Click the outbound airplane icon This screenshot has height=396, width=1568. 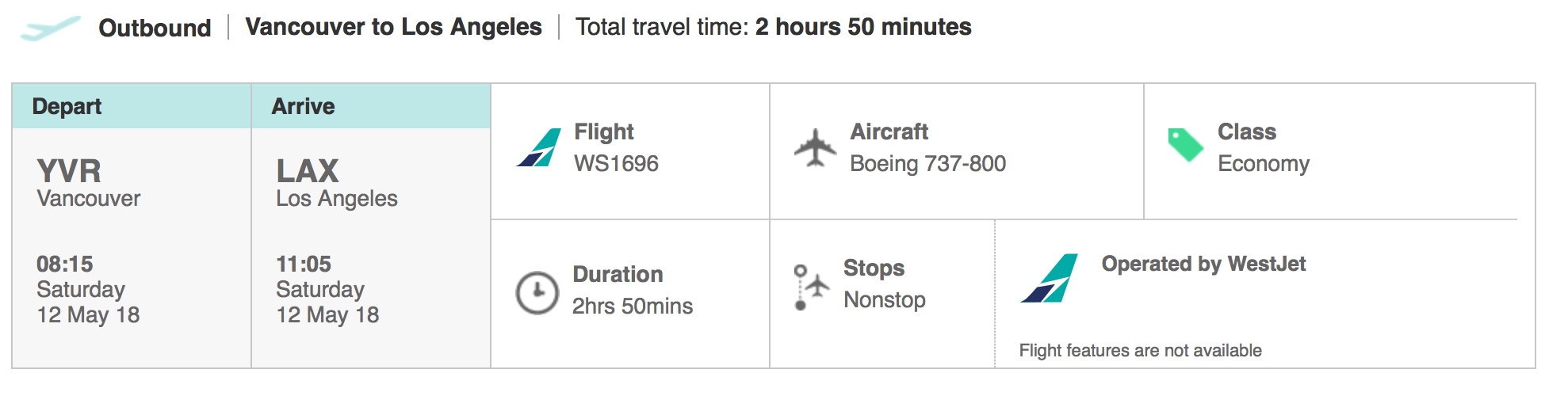coord(50,29)
